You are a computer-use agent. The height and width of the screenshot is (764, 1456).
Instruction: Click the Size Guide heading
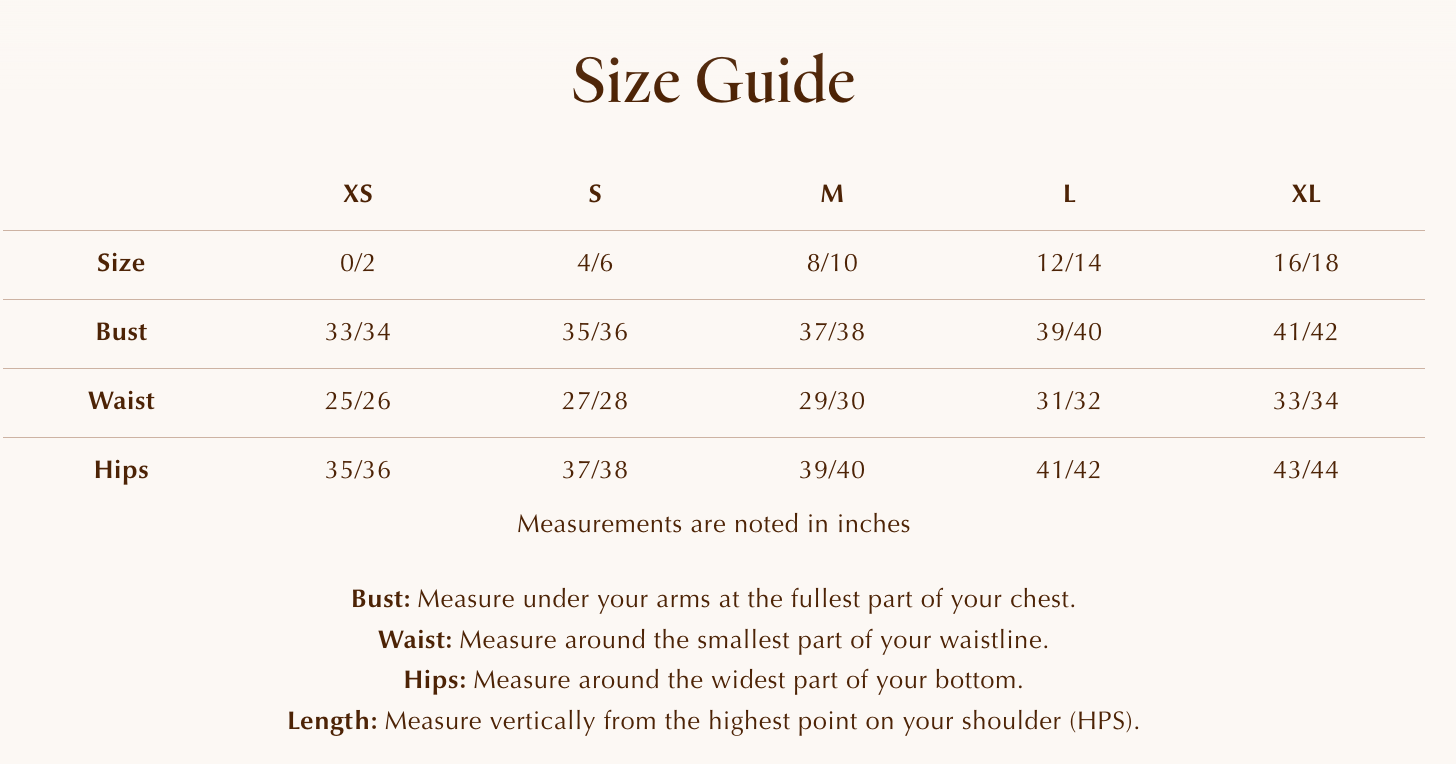pos(713,81)
